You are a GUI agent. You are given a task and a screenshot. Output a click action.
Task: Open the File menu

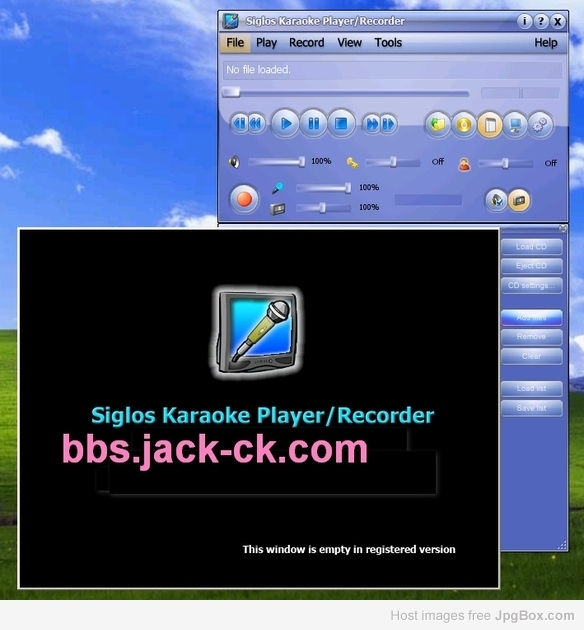(235, 43)
